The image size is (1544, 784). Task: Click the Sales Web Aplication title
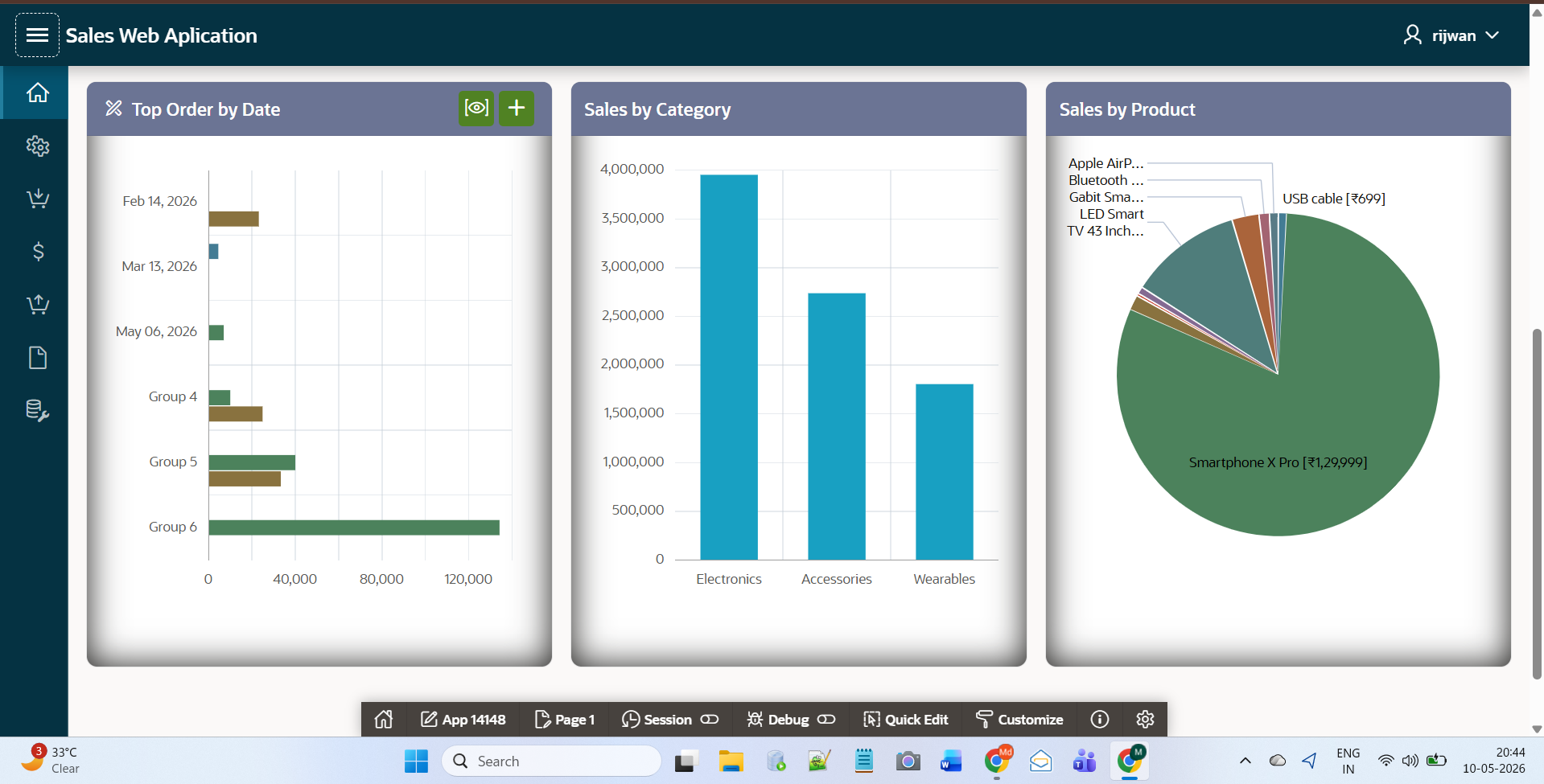coord(161,35)
